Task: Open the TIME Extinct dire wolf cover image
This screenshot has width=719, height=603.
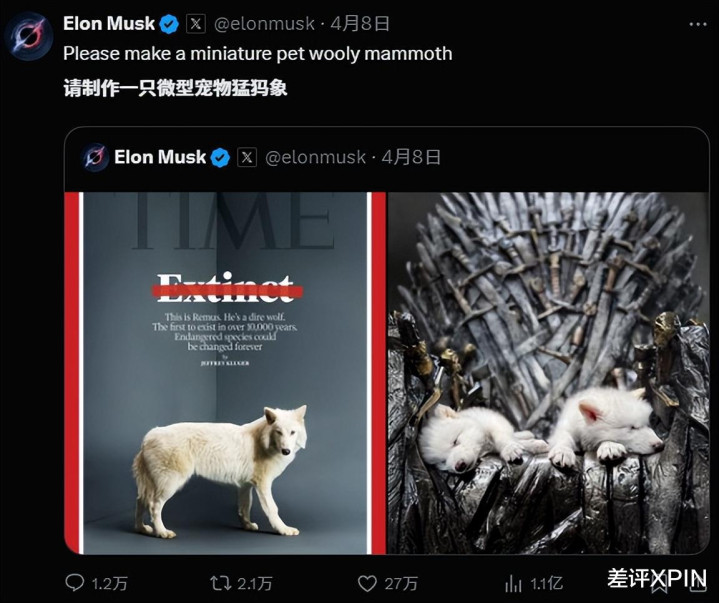Action: point(225,373)
